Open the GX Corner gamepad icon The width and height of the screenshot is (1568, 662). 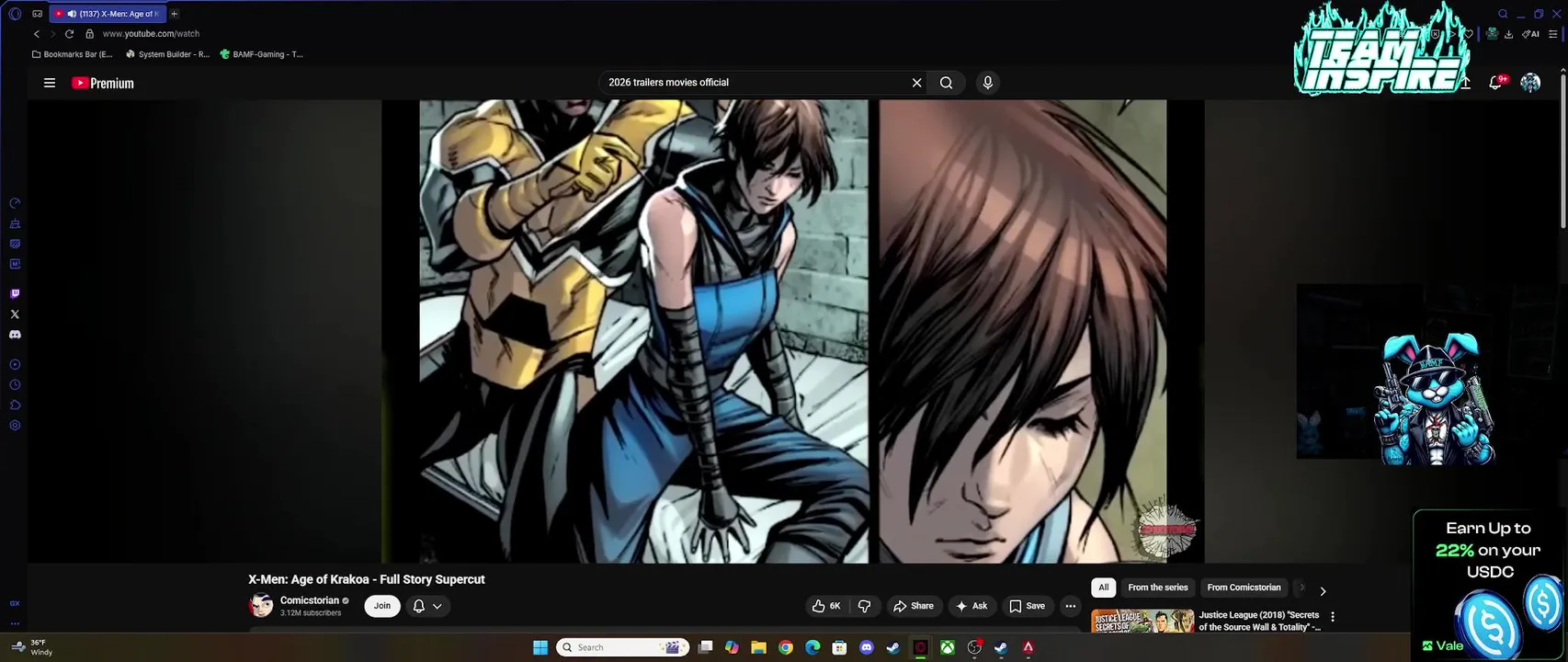point(37,14)
